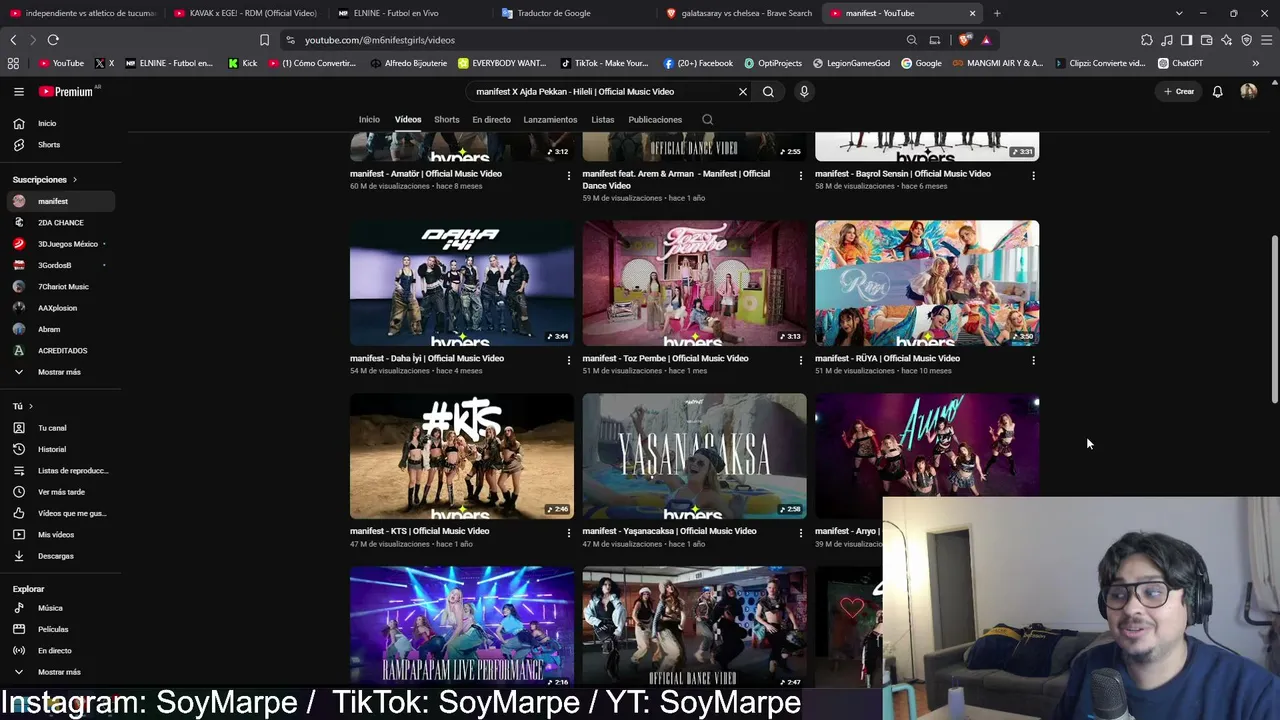Open the notifications bell
This screenshot has height=720, width=1280.
tap(1217, 91)
